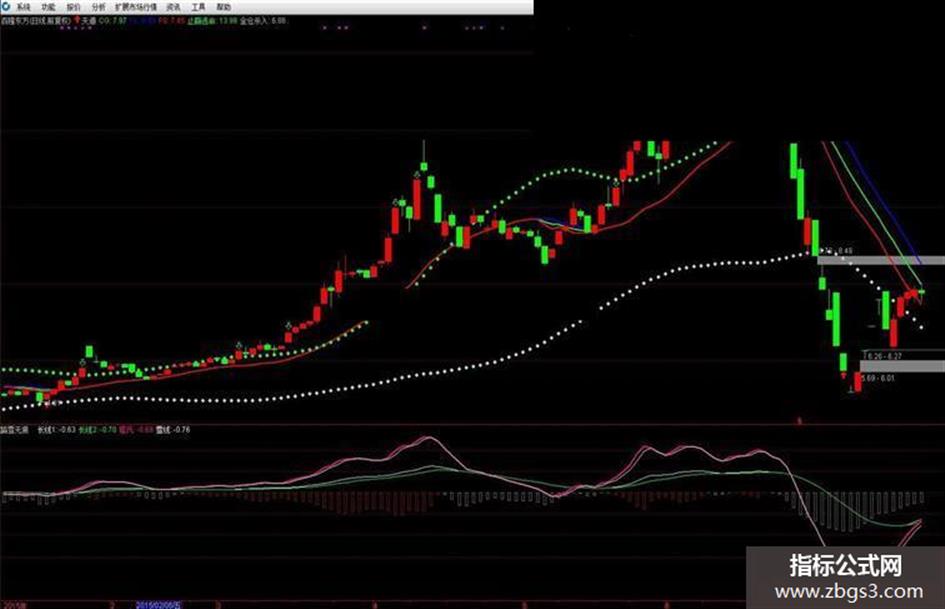The width and height of the screenshot is (945, 609).
Task: Click the 长线1 value in sub-chart header
Action: tap(57, 430)
